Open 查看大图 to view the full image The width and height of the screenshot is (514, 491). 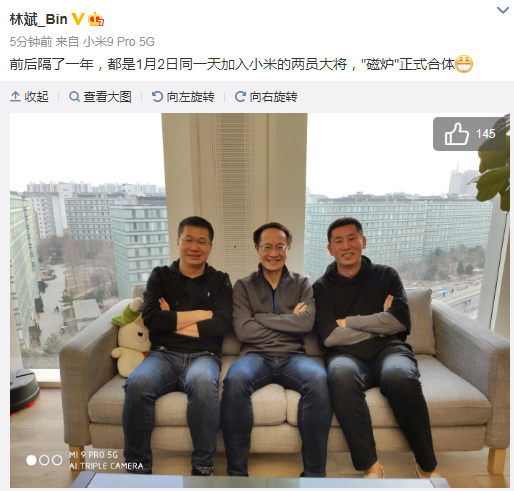[x=100, y=97]
